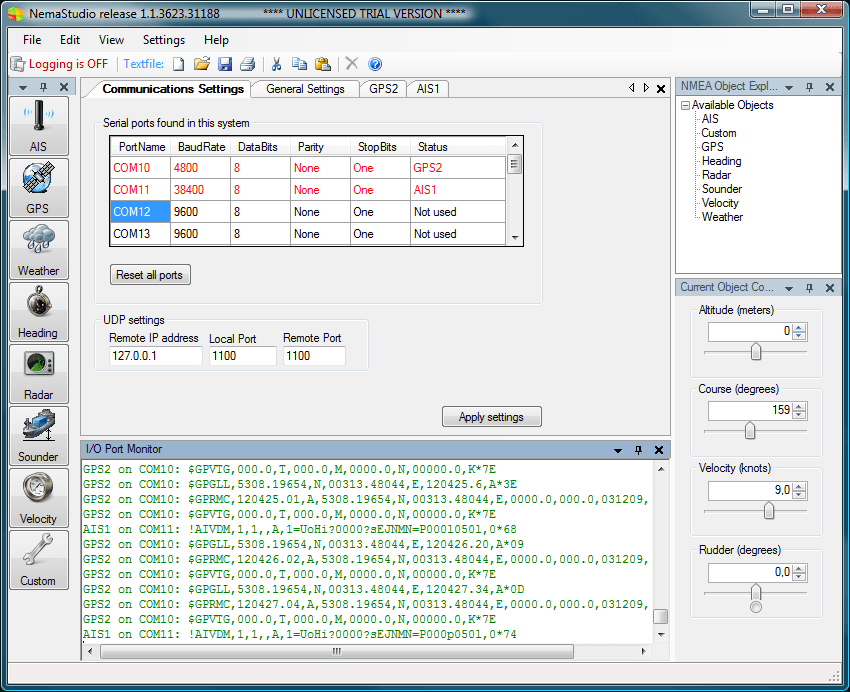Open the File menu
The width and height of the screenshot is (850, 692).
(32, 40)
